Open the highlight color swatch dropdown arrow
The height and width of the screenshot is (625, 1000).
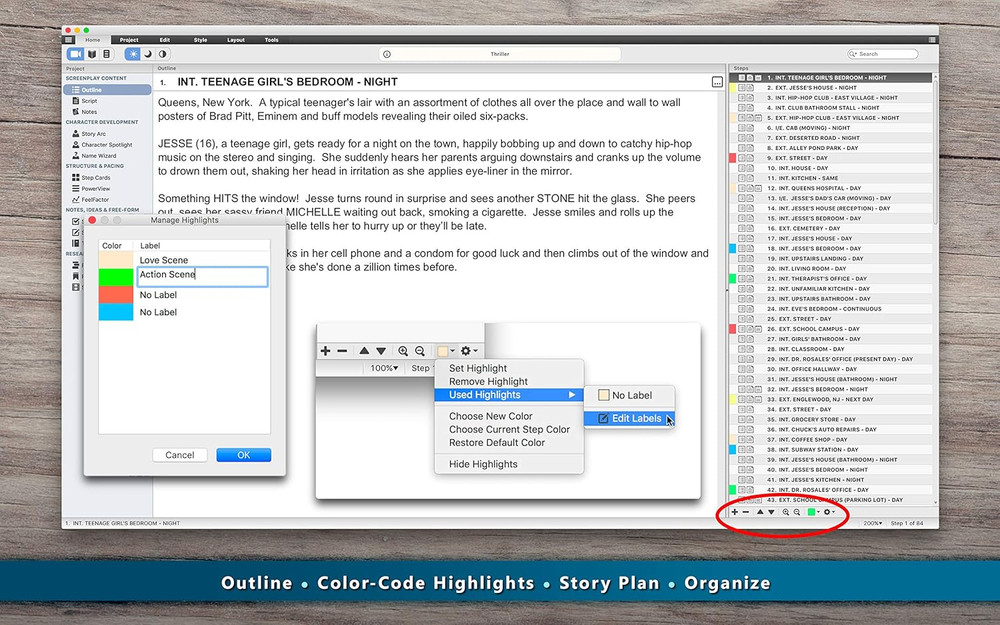818,513
